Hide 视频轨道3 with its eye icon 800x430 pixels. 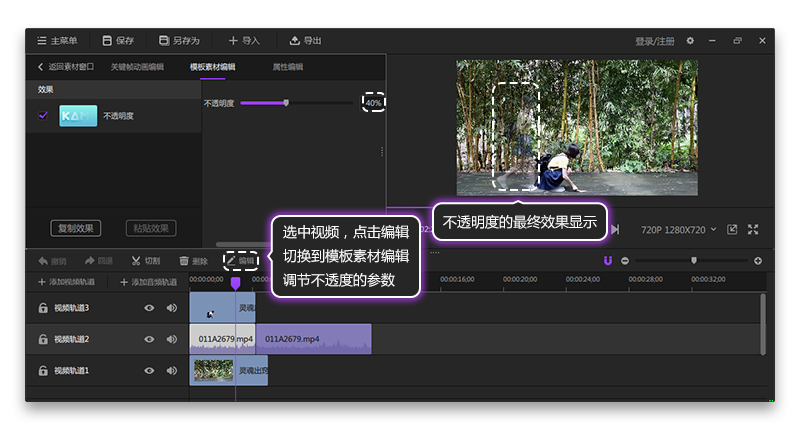click(x=149, y=308)
